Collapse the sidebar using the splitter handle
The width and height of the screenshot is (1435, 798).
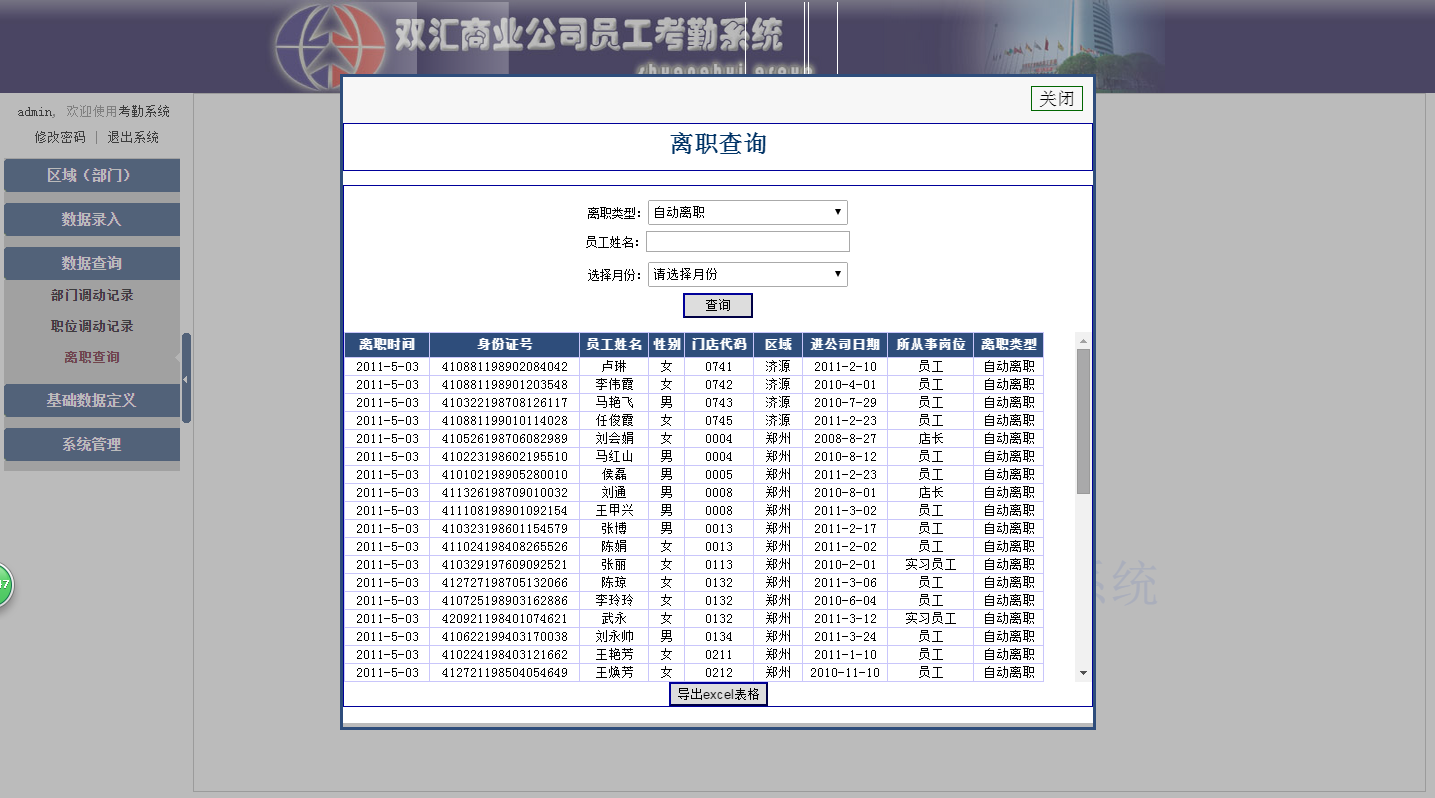pyautogui.click(x=185, y=379)
